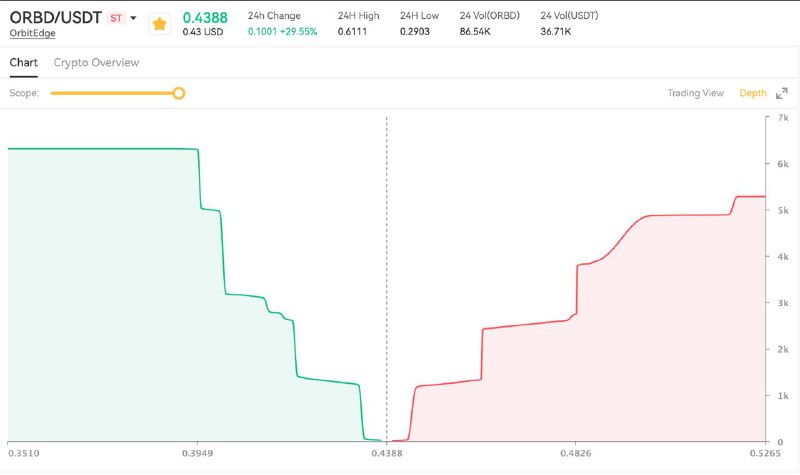
Task: Click the red ST tag badge
Action: point(116,17)
